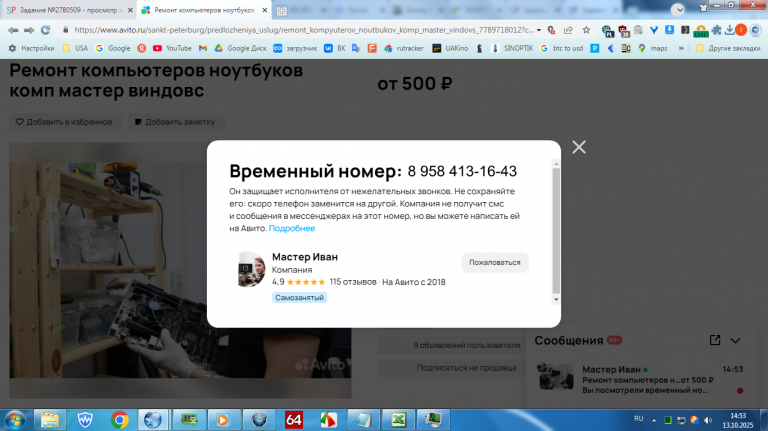The height and width of the screenshot is (431, 768).
Task: Open File Explorer from the taskbar
Action: [49, 420]
